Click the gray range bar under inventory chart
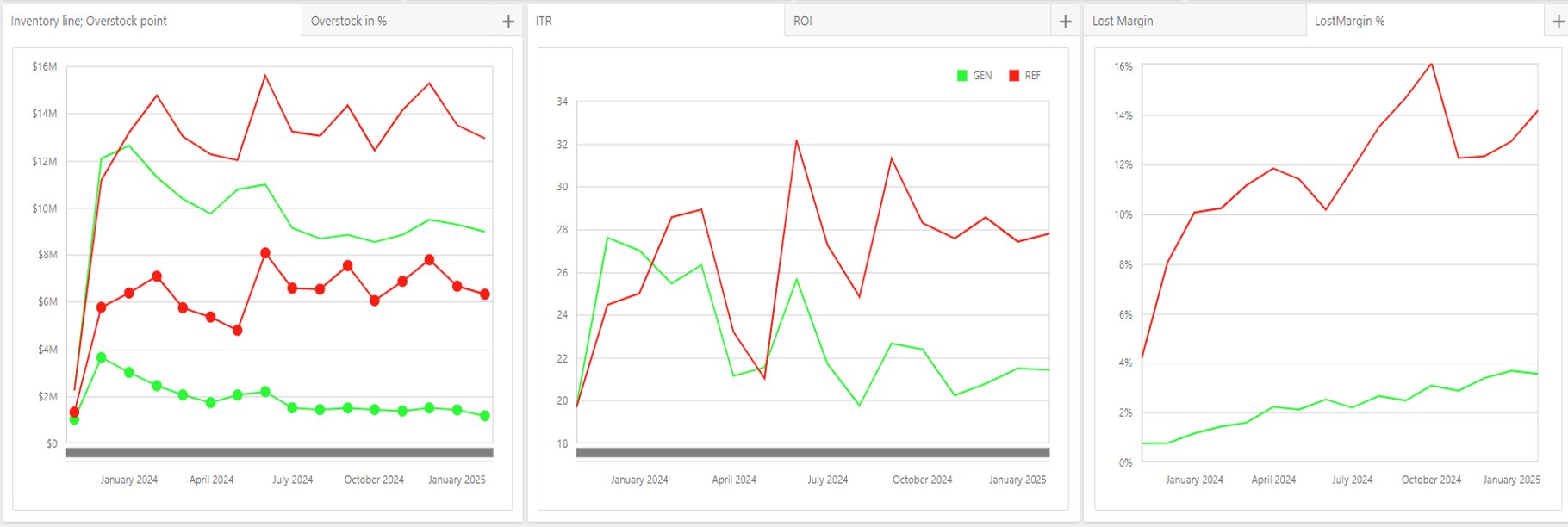Viewport: 1568px width, 527px height. [279, 452]
